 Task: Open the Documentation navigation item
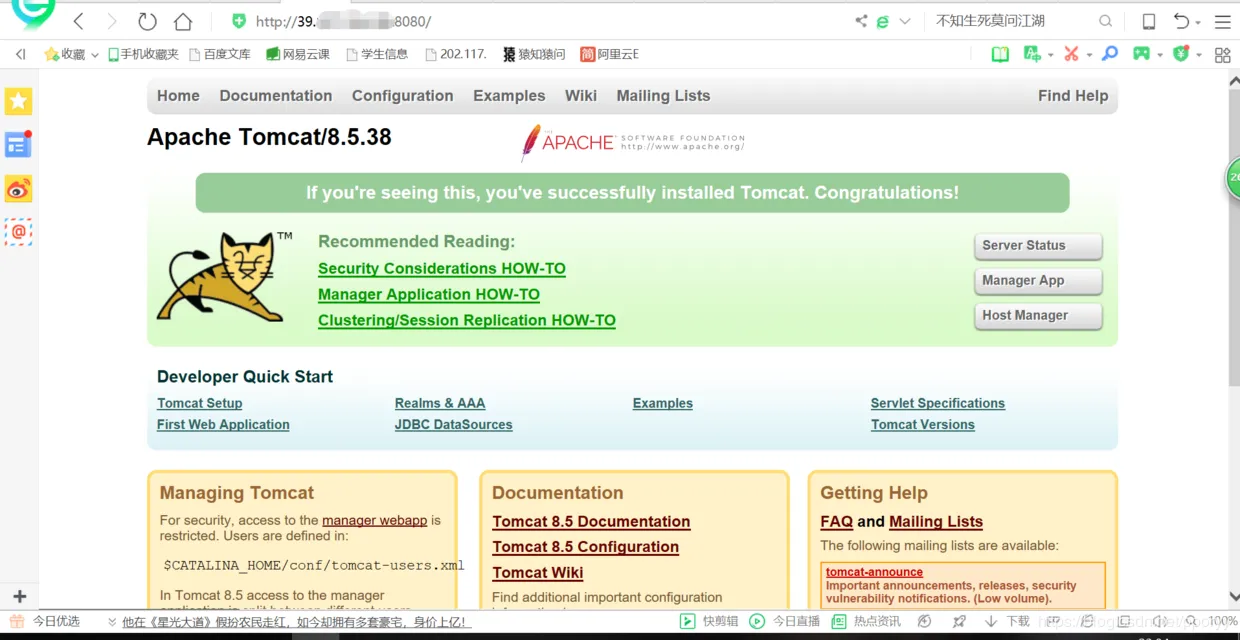[276, 96]
